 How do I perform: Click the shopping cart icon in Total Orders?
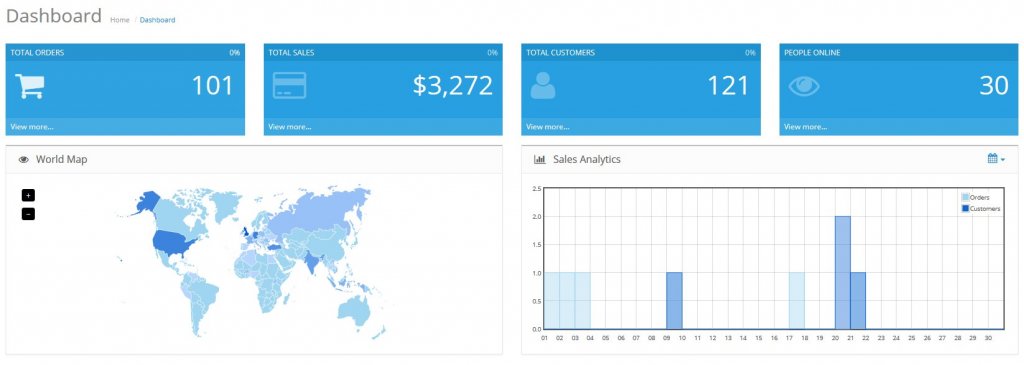(29, 86)
